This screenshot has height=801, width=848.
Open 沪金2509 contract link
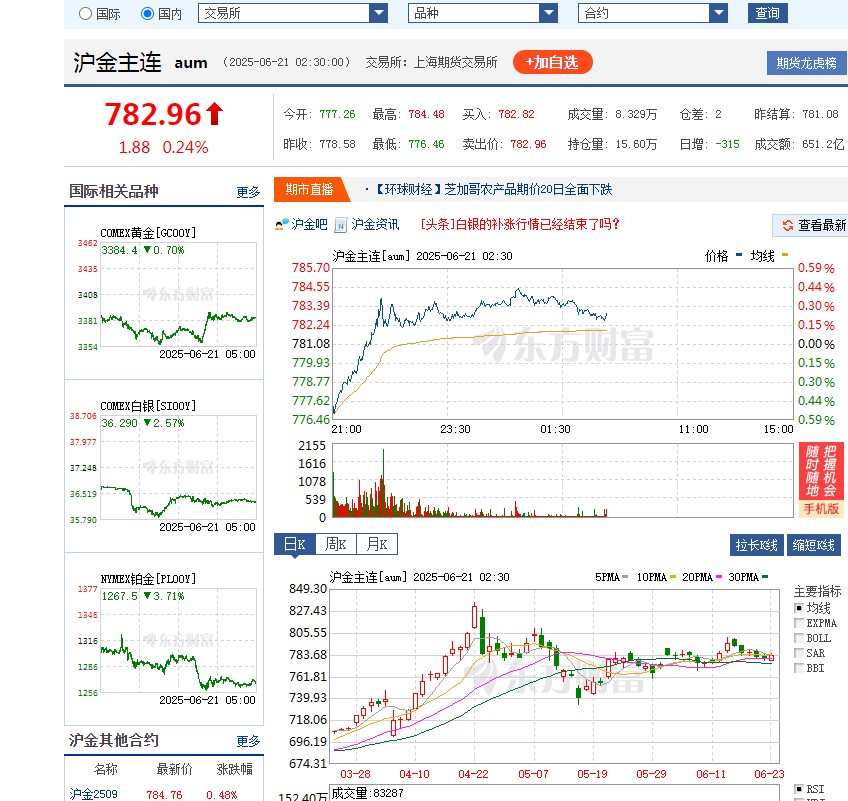pyautogui.click(x=94, y=794)
